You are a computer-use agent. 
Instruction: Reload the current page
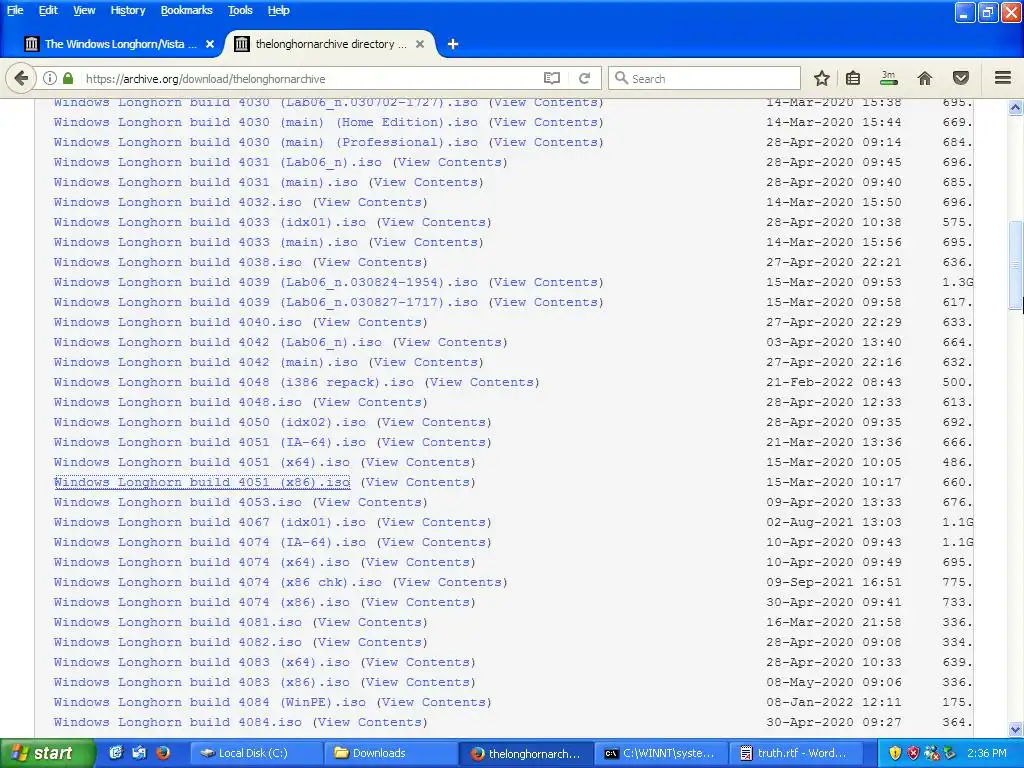click(x=584, y=78)
